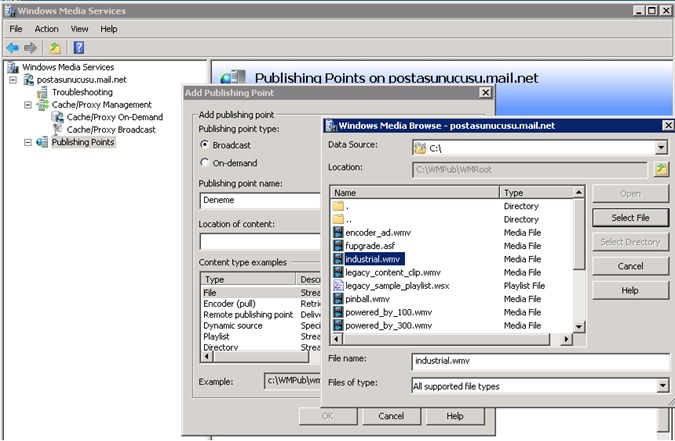Select the pinball.wmv file in list
The image size is (675, 441).
[x=368, y=298]
